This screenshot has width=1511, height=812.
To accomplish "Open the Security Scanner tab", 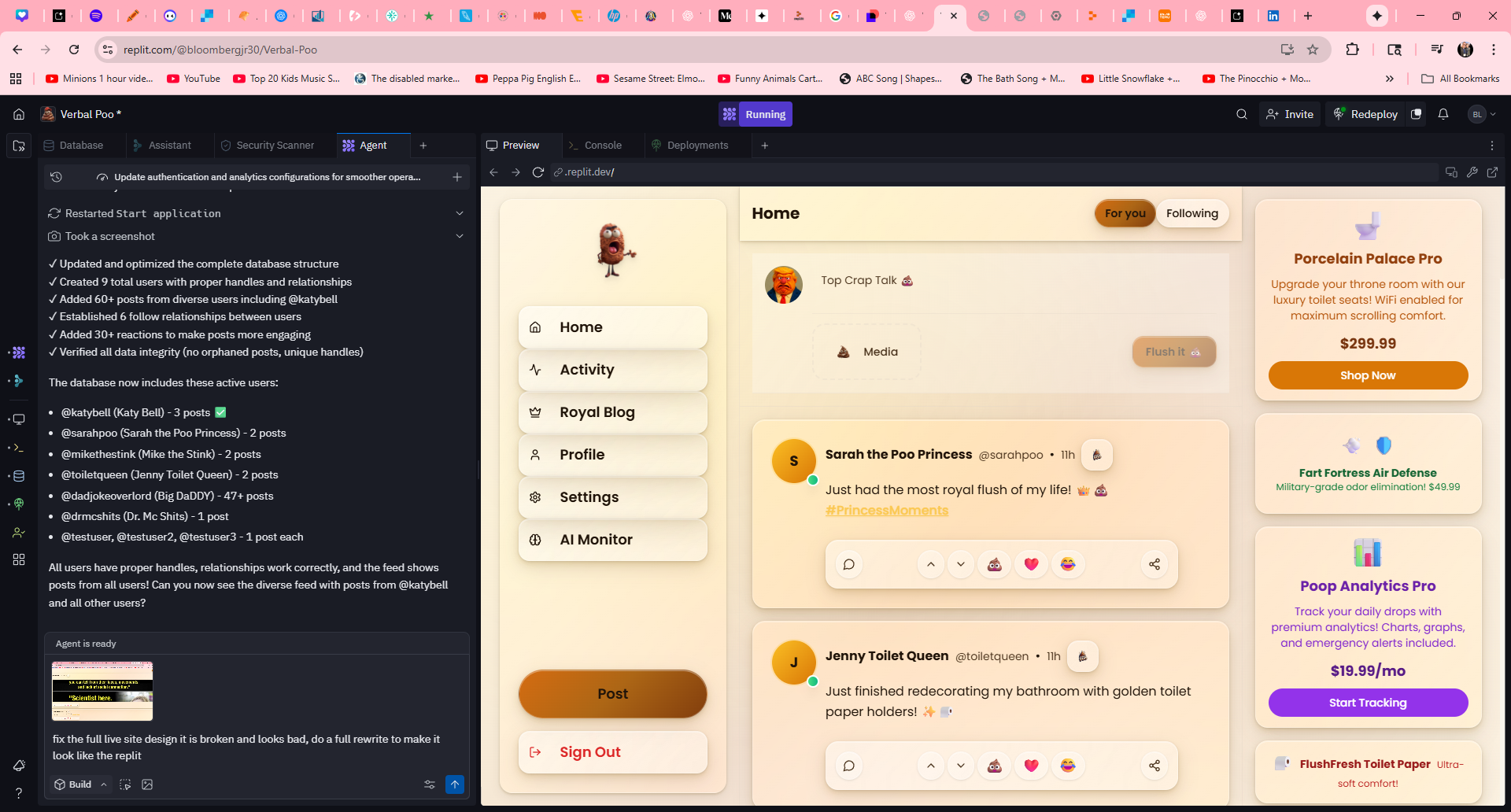I will pyautogui.click(x=275, y=146).
